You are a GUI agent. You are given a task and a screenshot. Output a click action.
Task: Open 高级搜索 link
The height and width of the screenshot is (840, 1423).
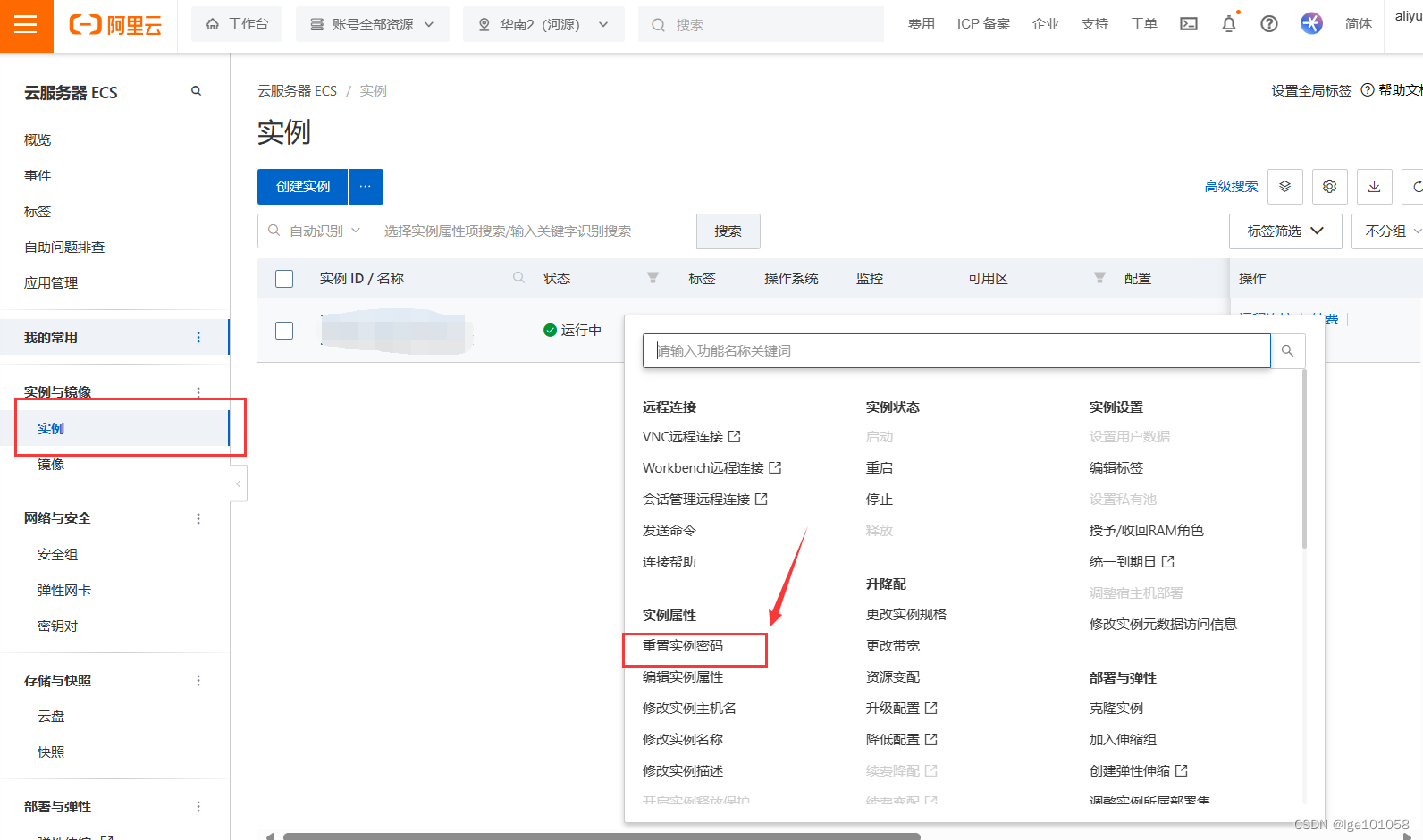point(1231,187)
